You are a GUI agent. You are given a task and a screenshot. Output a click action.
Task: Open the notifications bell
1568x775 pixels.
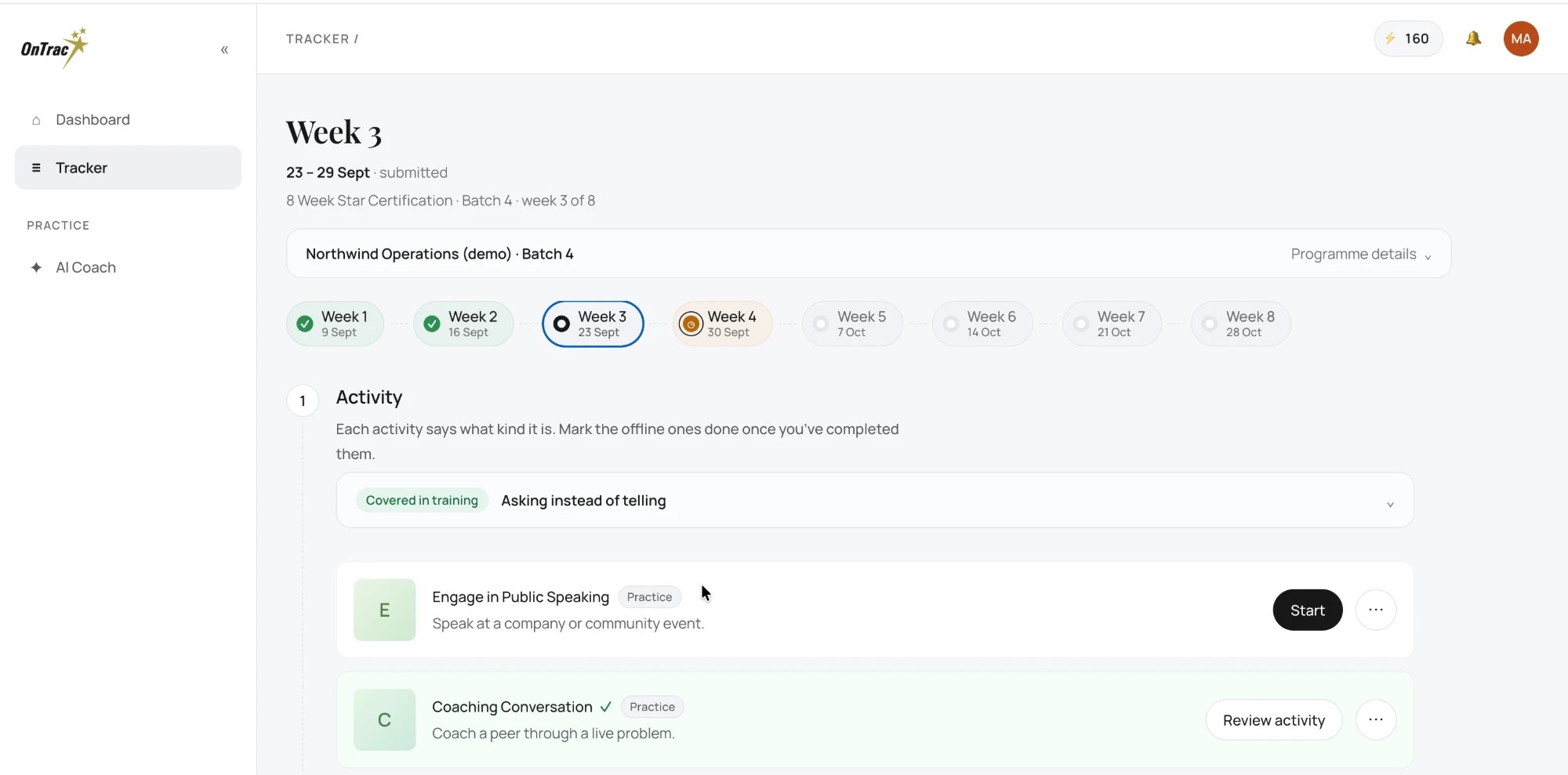click(x=1473, y=38)
